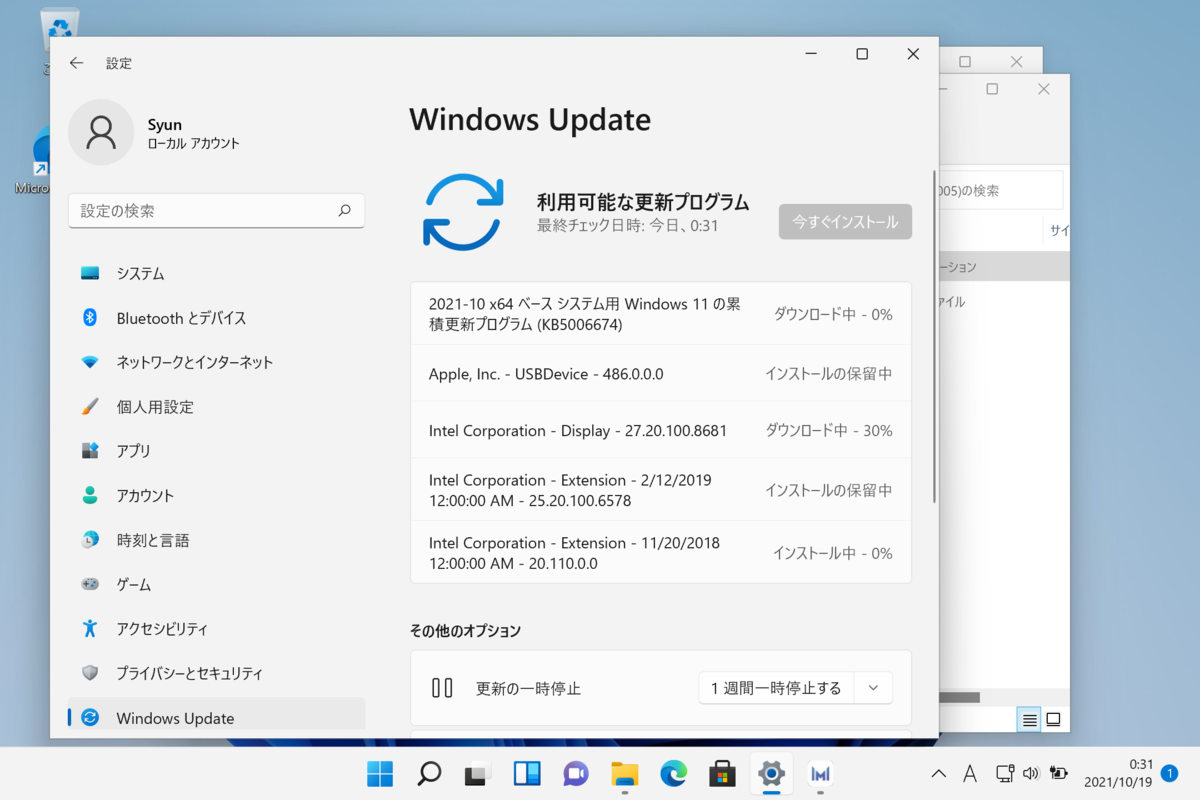Open システム settings category
The width and height of the screenshot is (1200, 800).
216,273
